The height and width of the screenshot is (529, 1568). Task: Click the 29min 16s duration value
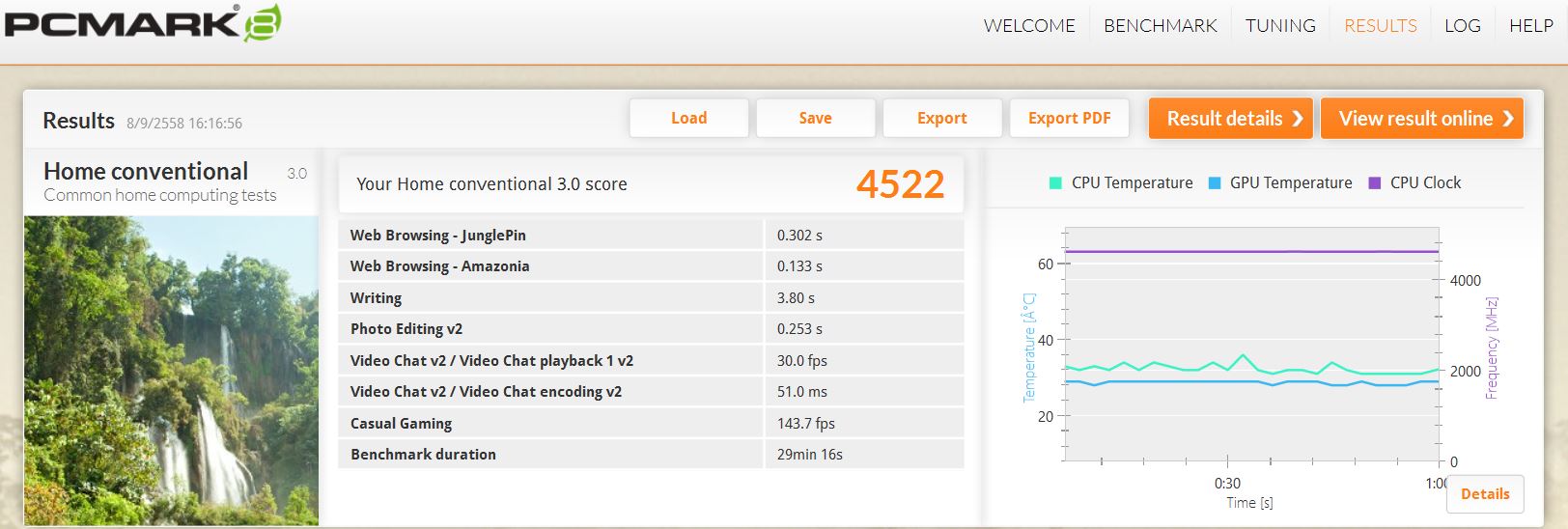[810, 455]
